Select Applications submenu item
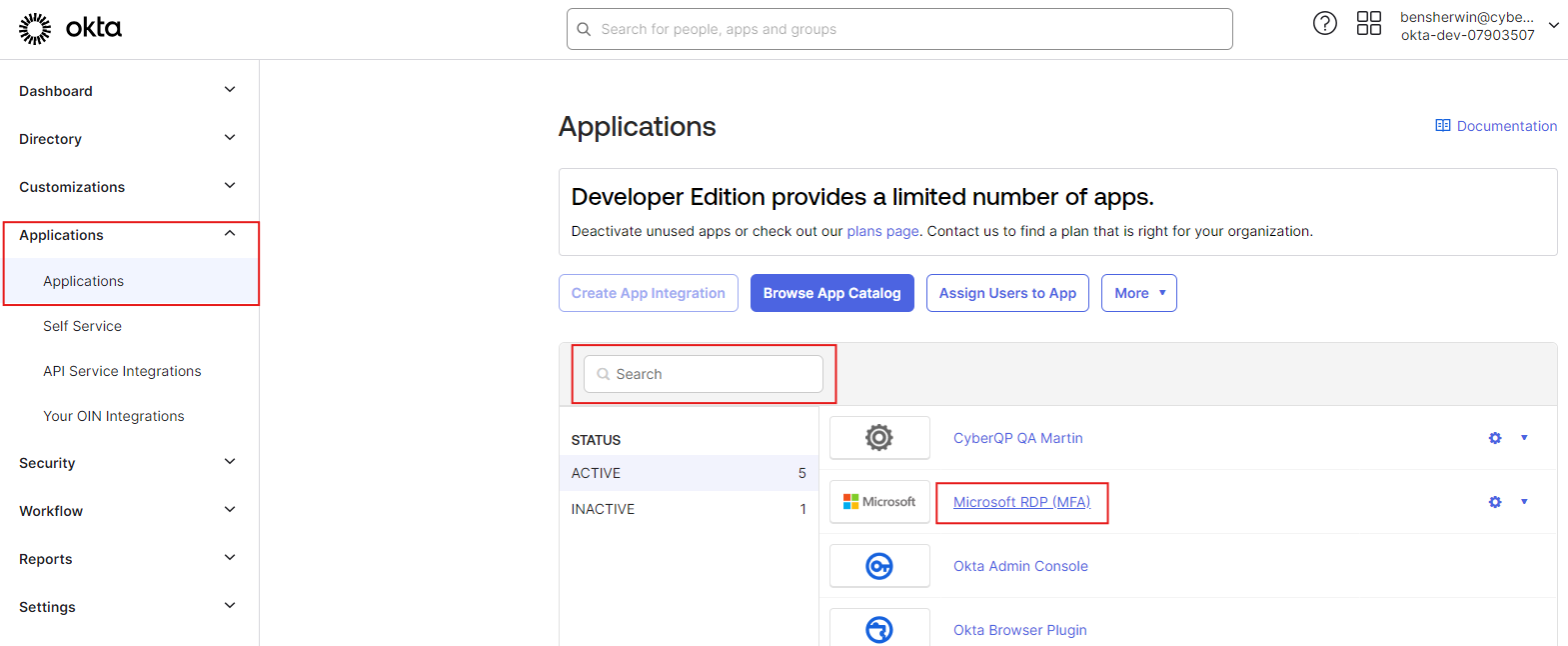The width and height of the screenshot is (1568, 646). click(x=130, y=281)
